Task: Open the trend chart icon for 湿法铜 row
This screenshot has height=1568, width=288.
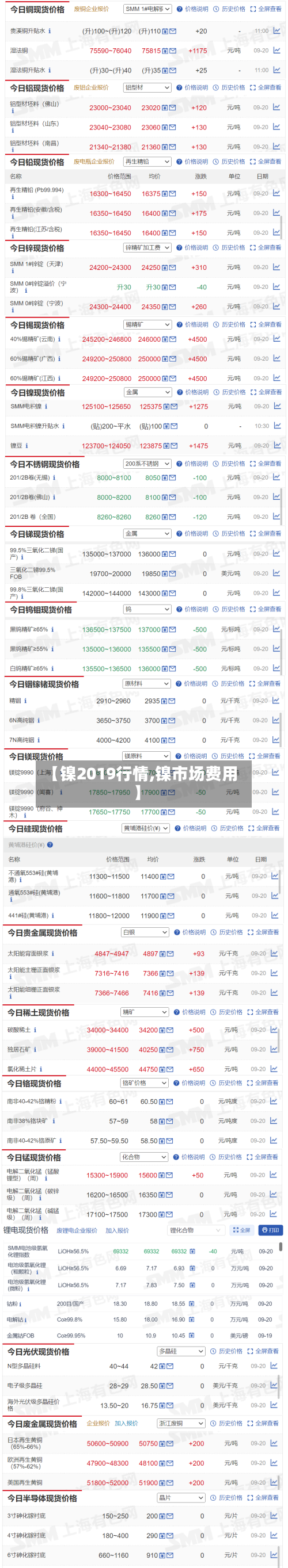Action: (x=276, y=51)
